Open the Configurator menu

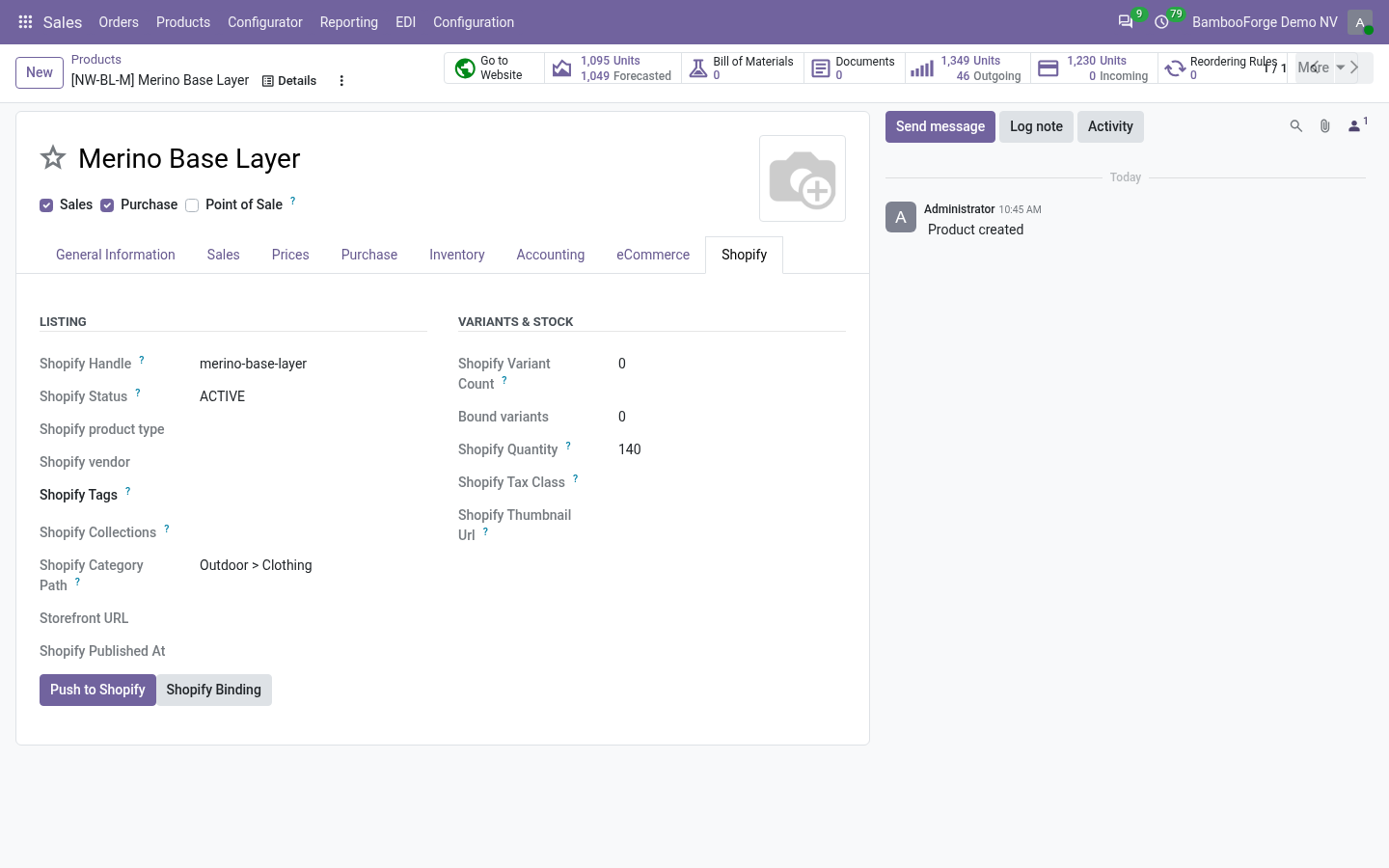(265, 22)
